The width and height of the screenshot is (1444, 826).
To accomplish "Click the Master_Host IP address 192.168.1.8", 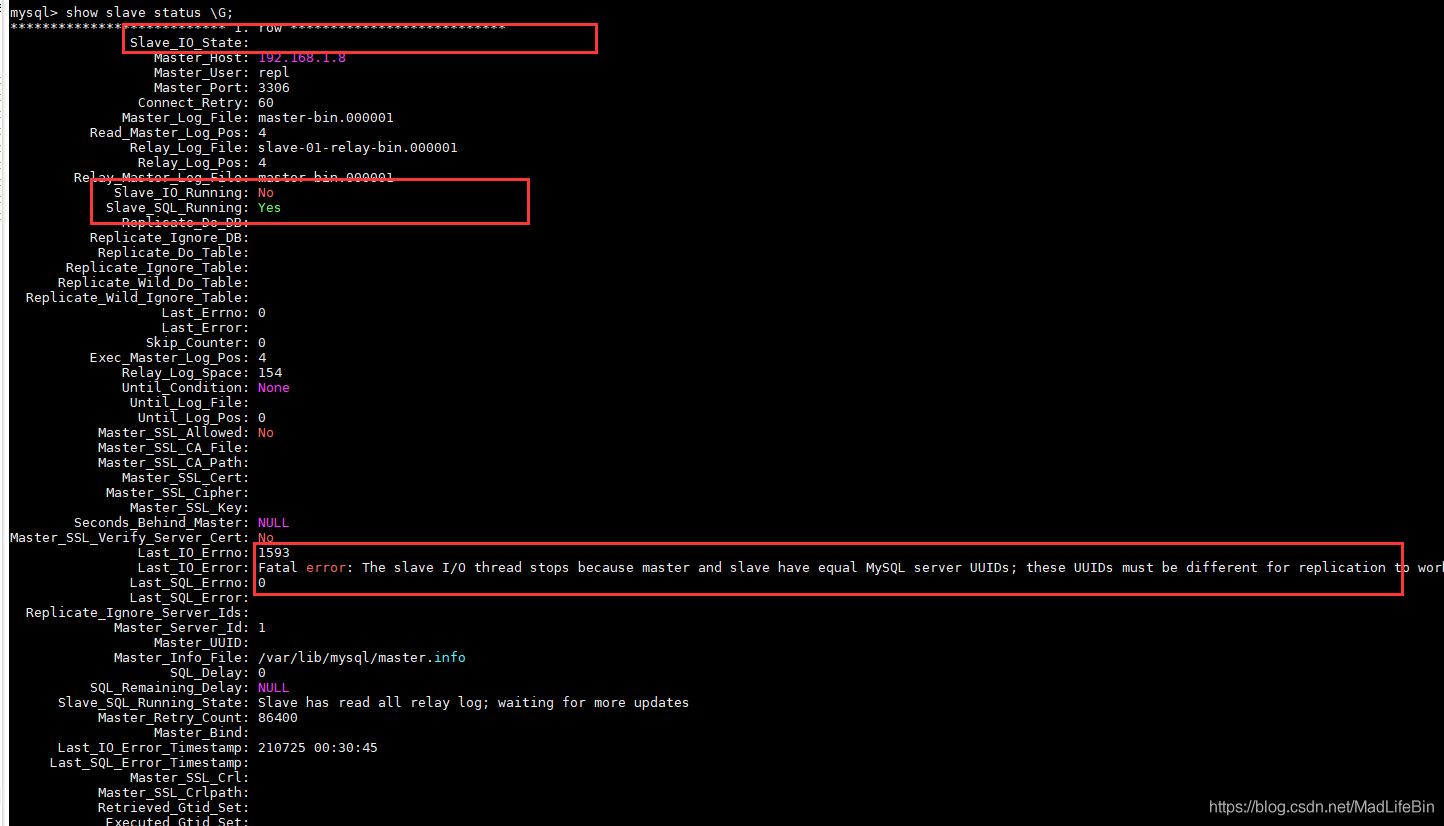I will click(301, 58).
